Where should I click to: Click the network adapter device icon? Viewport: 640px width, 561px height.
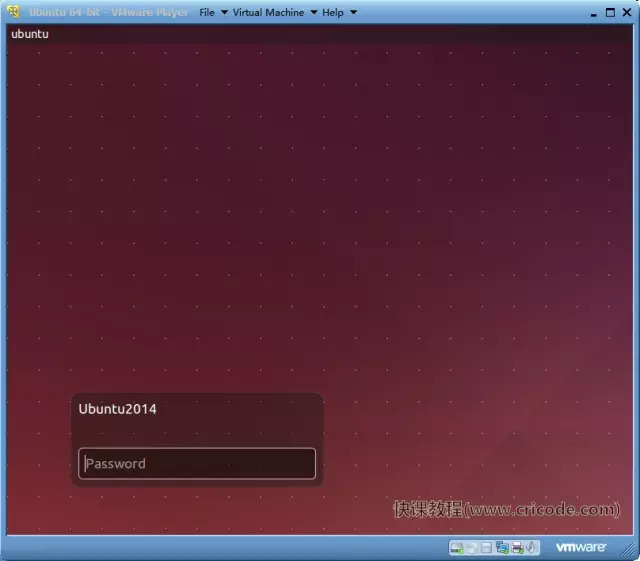tap(502, 548)
